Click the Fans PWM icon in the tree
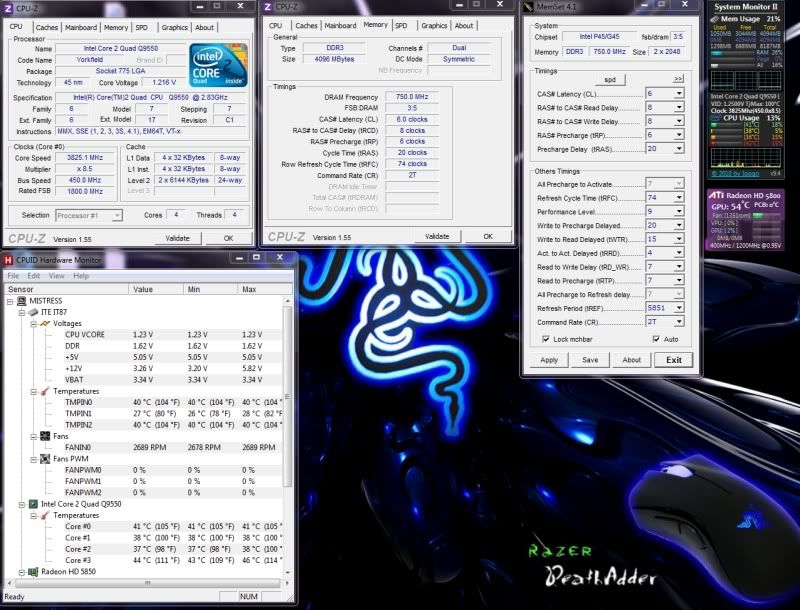This screenshot has height=610, width=800. coord(45,459)
